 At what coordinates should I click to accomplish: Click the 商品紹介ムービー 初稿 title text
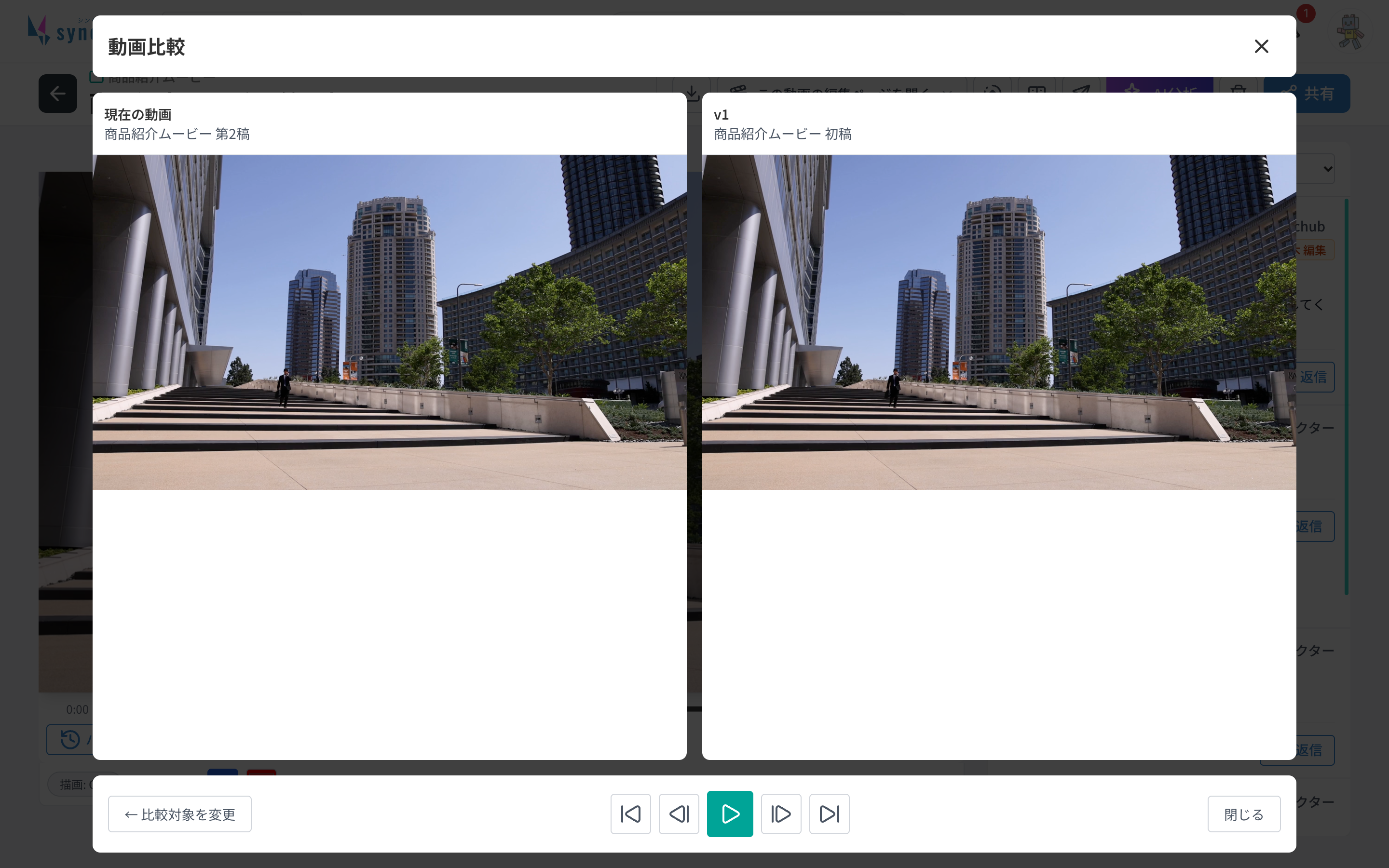(782, 134)
